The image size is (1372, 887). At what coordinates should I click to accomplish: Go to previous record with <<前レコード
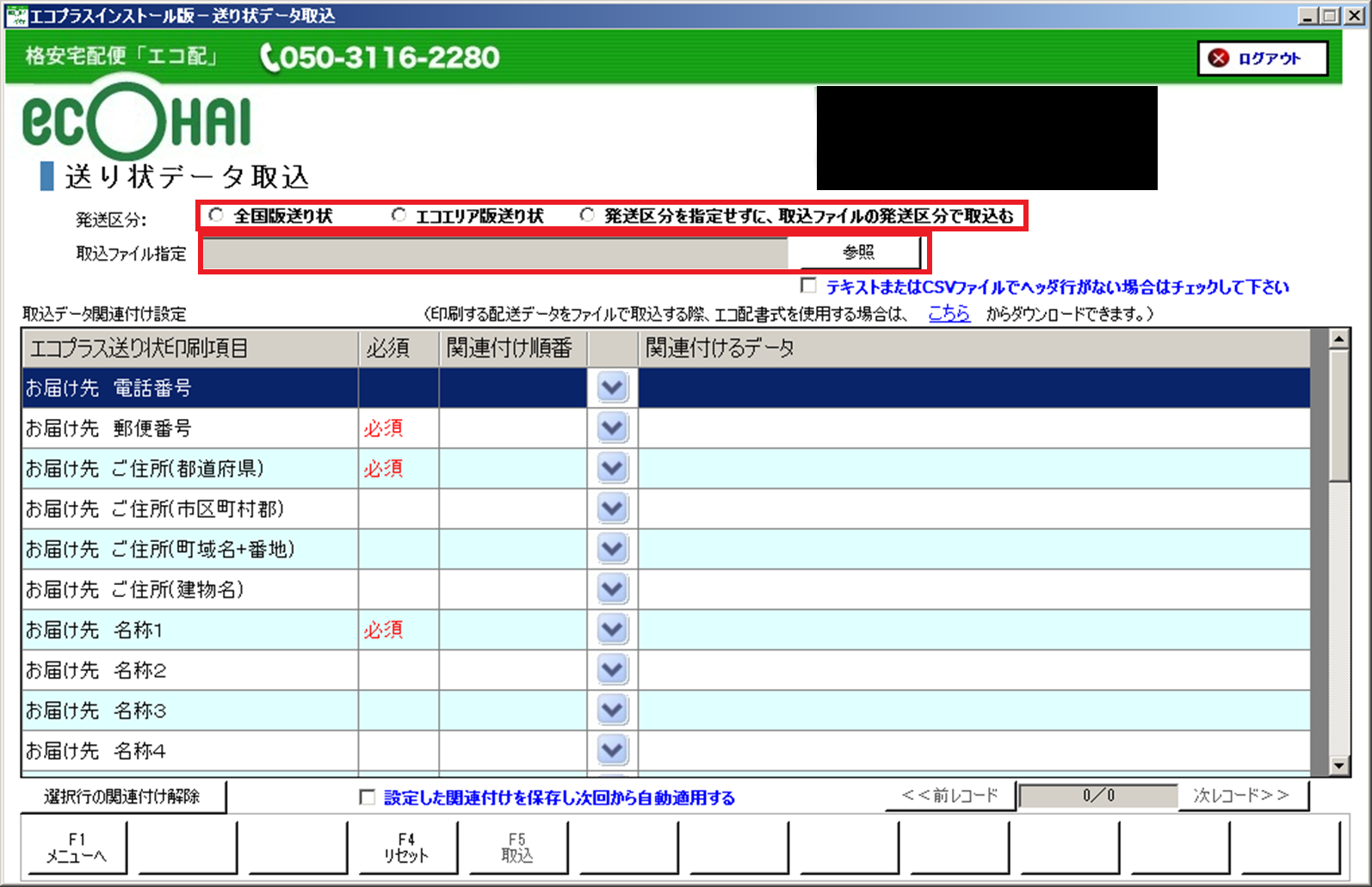point(950,796)
